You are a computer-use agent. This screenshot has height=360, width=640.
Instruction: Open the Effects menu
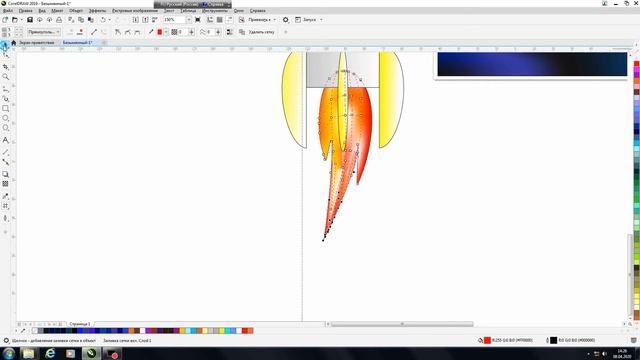click(x=97, y=11)
